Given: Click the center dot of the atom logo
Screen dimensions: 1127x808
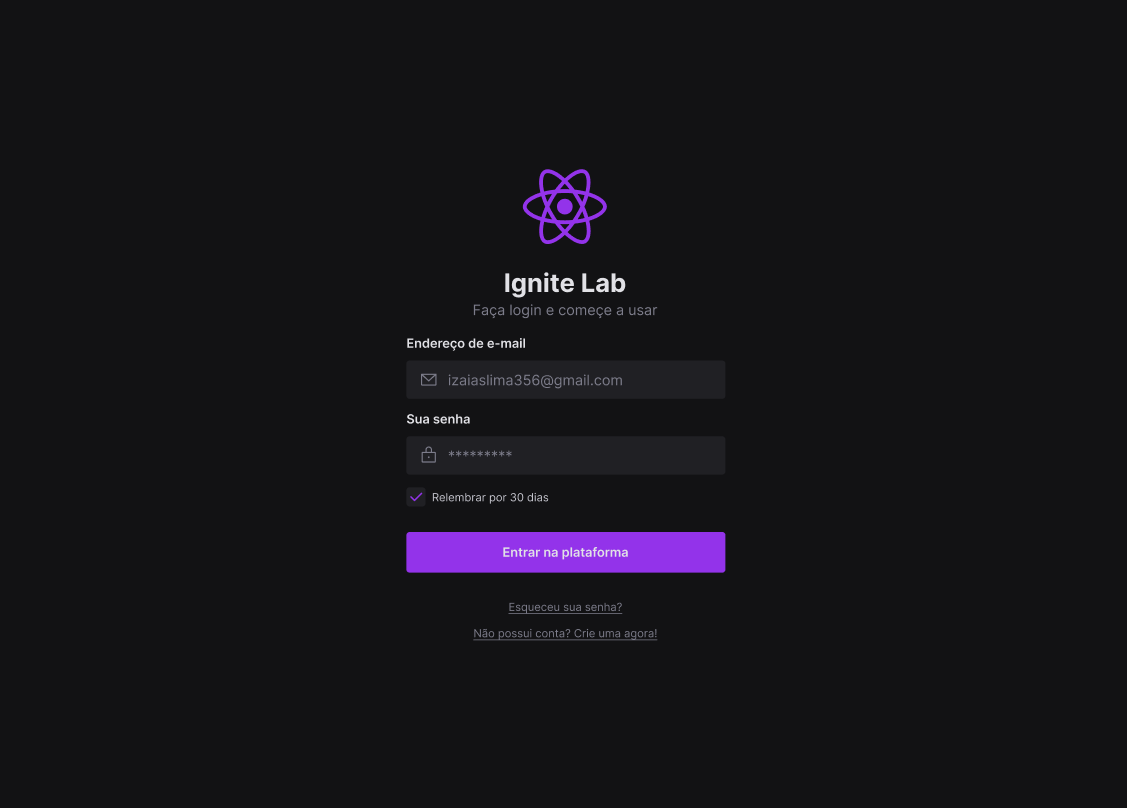Looking at the screenshot, I should click(x=565, y=207).
